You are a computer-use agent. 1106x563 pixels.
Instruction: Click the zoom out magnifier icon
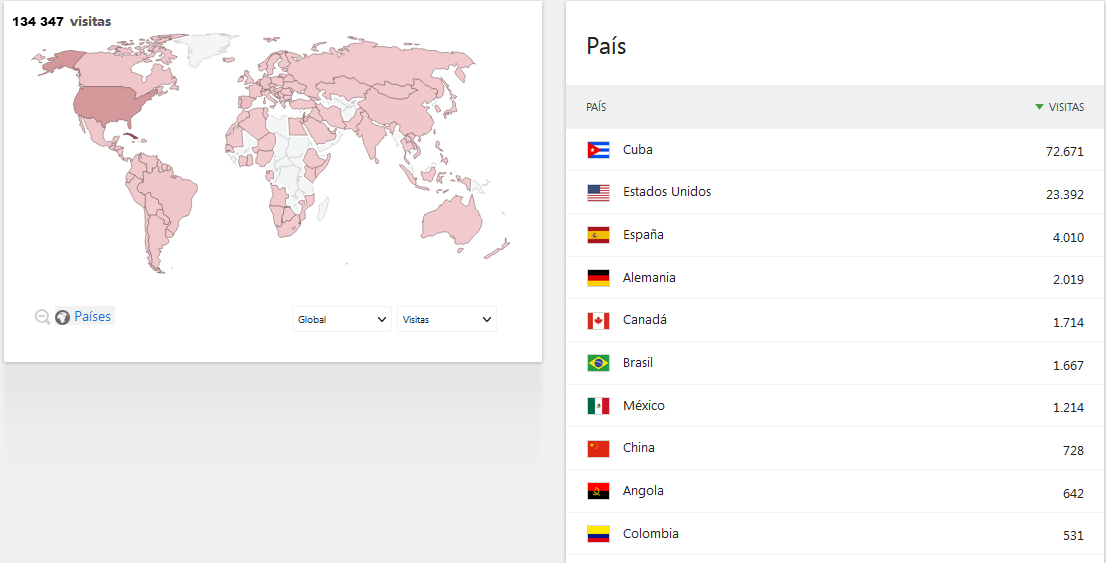[42, 317]
